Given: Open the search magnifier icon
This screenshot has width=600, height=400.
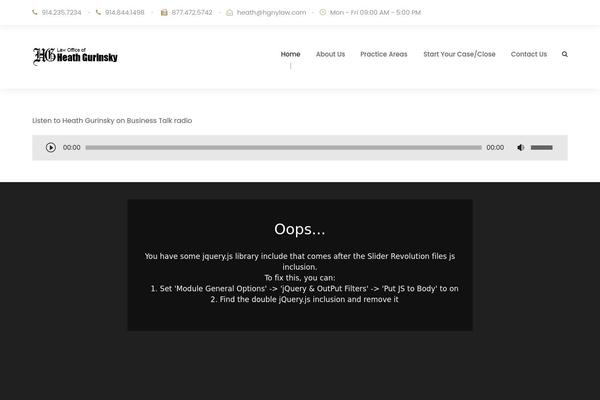Looking at the screenshot, I should coord(564,54).
